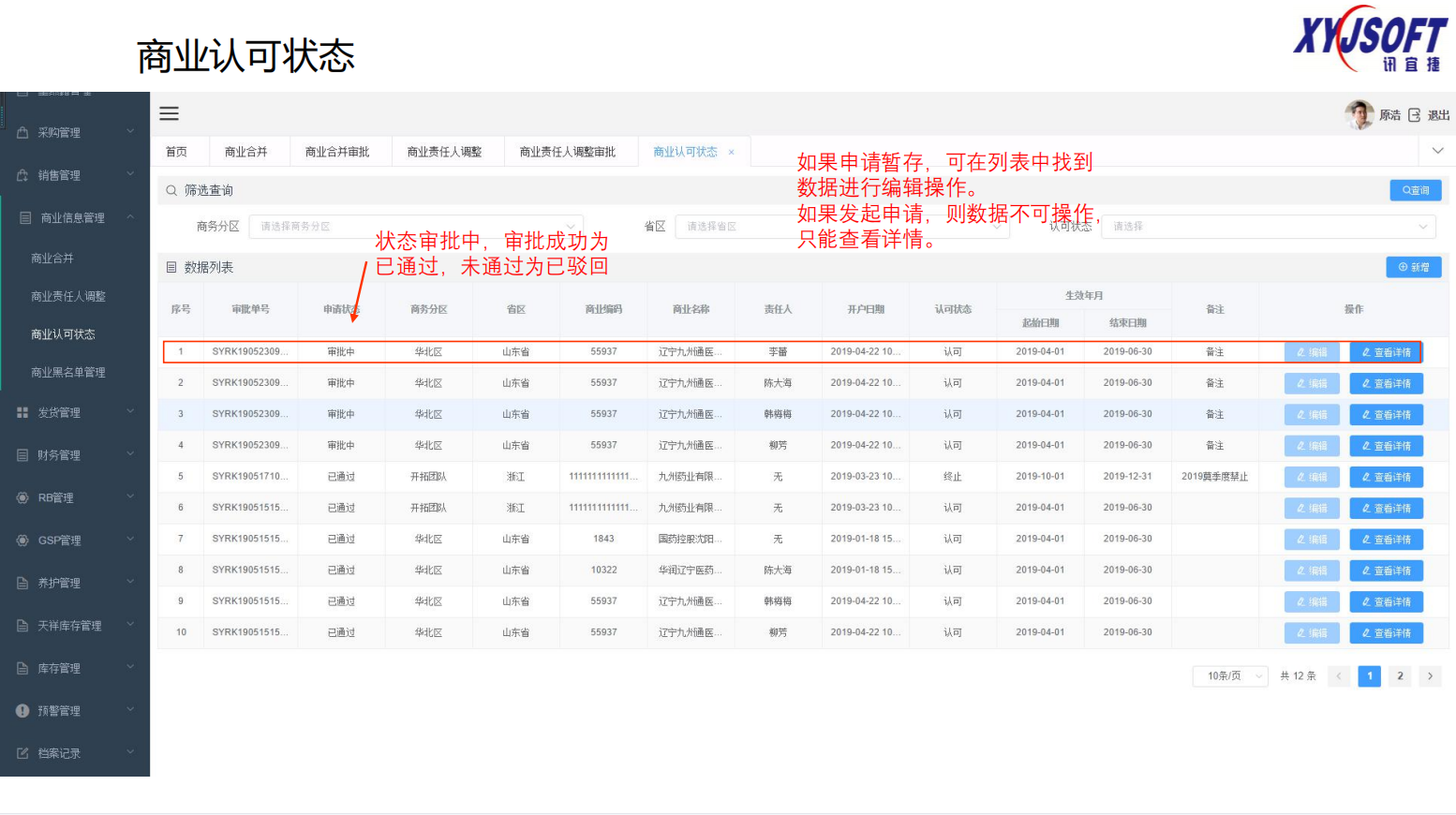
Task: Click cell 10322 in row 8
Action: [x=603, y=570]
